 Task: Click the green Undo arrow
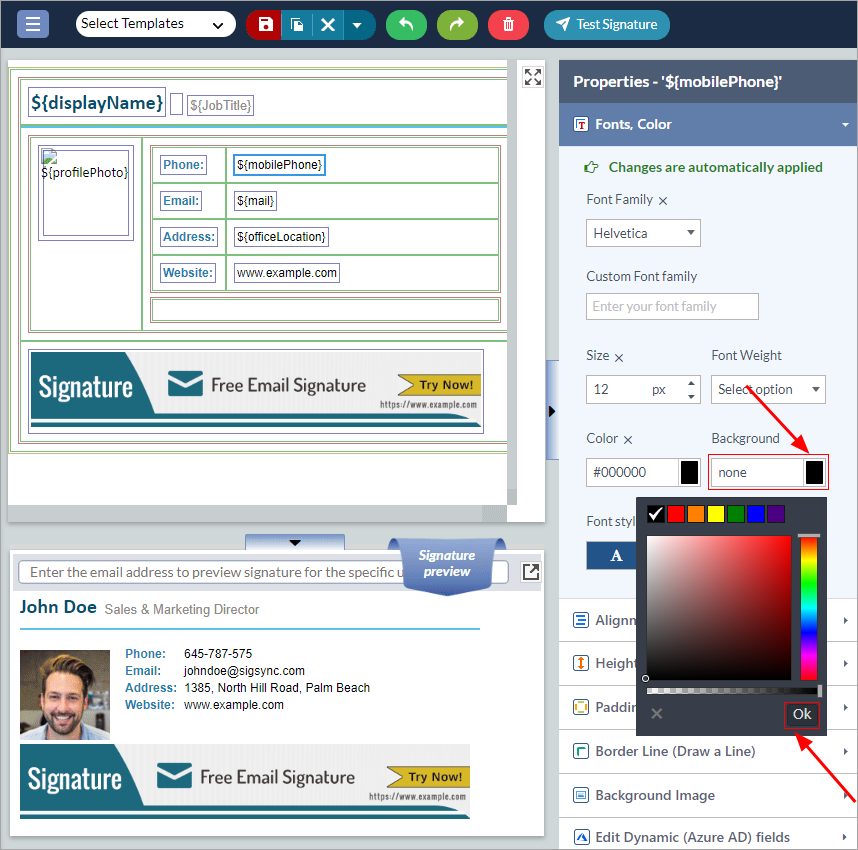tap(406, 25)
